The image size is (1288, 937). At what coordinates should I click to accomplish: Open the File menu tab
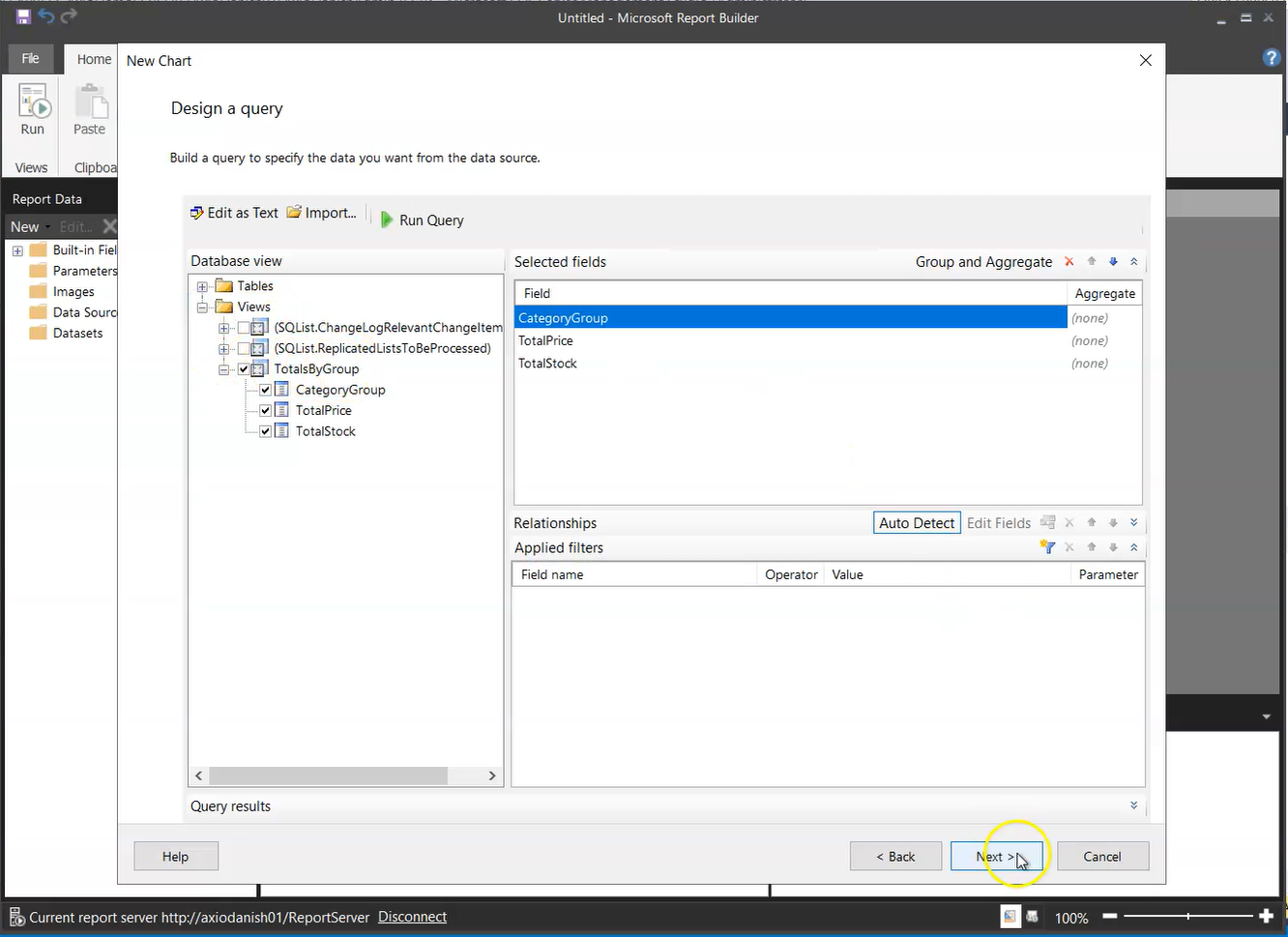(31, 59)
